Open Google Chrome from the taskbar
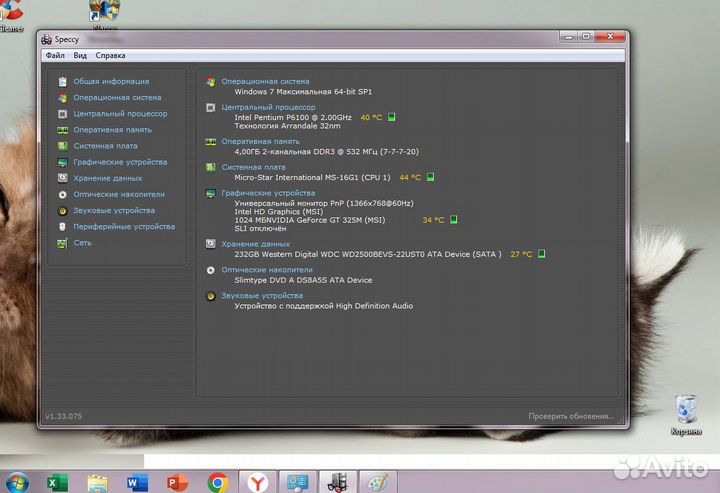The width and height of the screenshot is (720, 493). coord(218,482)
